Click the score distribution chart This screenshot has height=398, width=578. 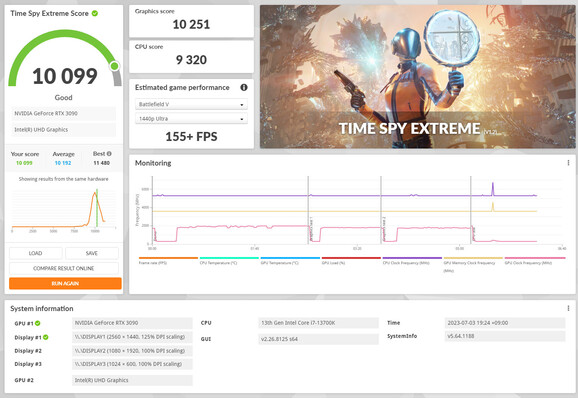(64, 209)
